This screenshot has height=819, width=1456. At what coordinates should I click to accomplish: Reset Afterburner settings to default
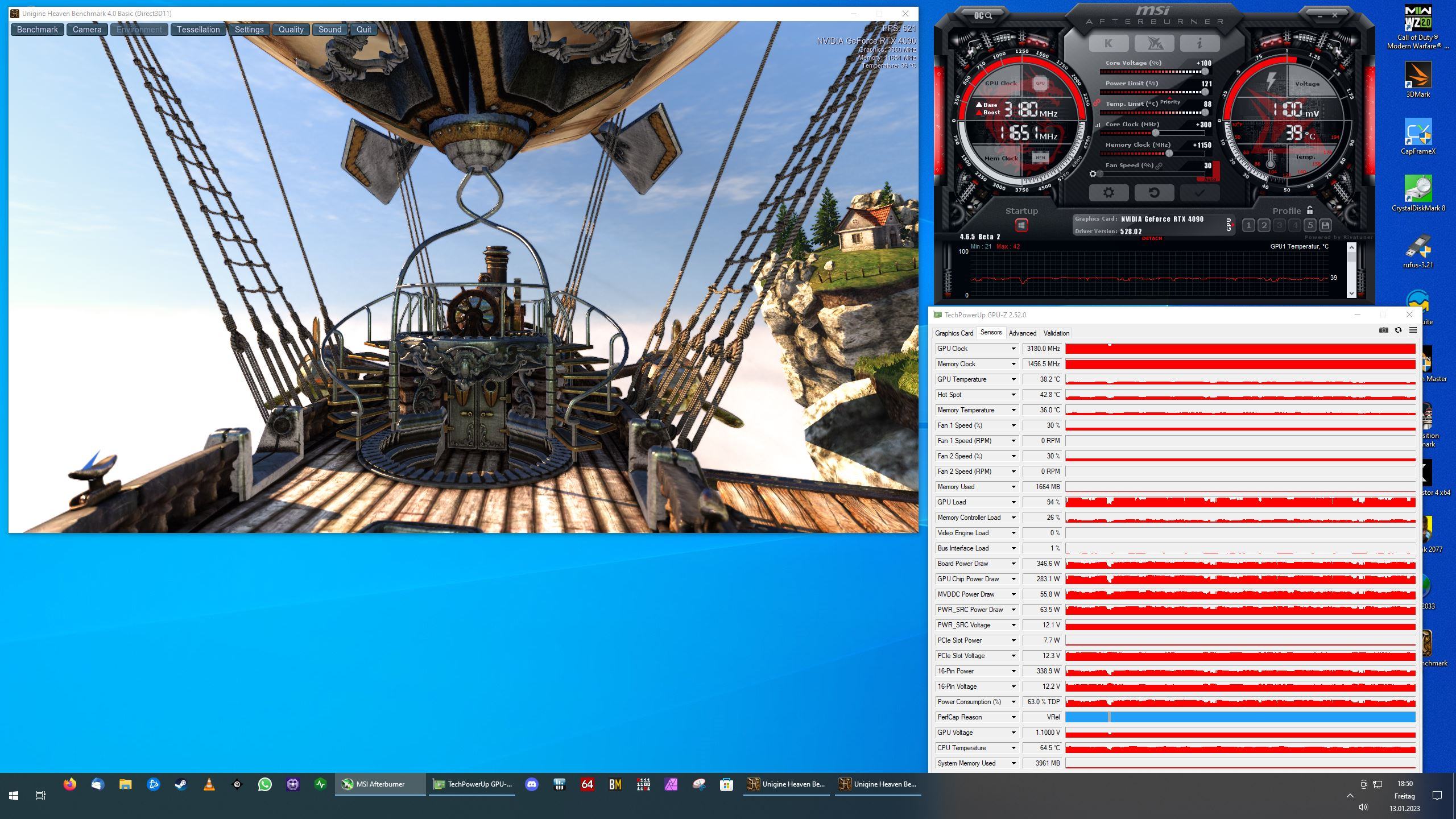tap(1154, 193)
